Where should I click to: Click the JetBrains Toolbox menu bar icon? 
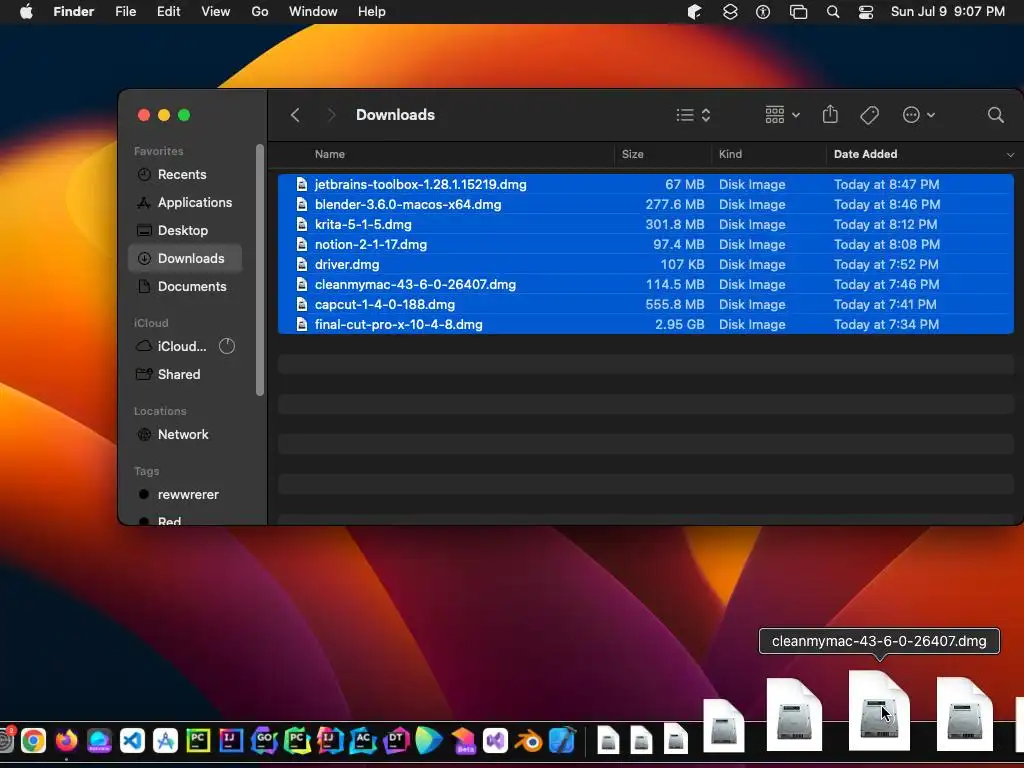[694, 12]
